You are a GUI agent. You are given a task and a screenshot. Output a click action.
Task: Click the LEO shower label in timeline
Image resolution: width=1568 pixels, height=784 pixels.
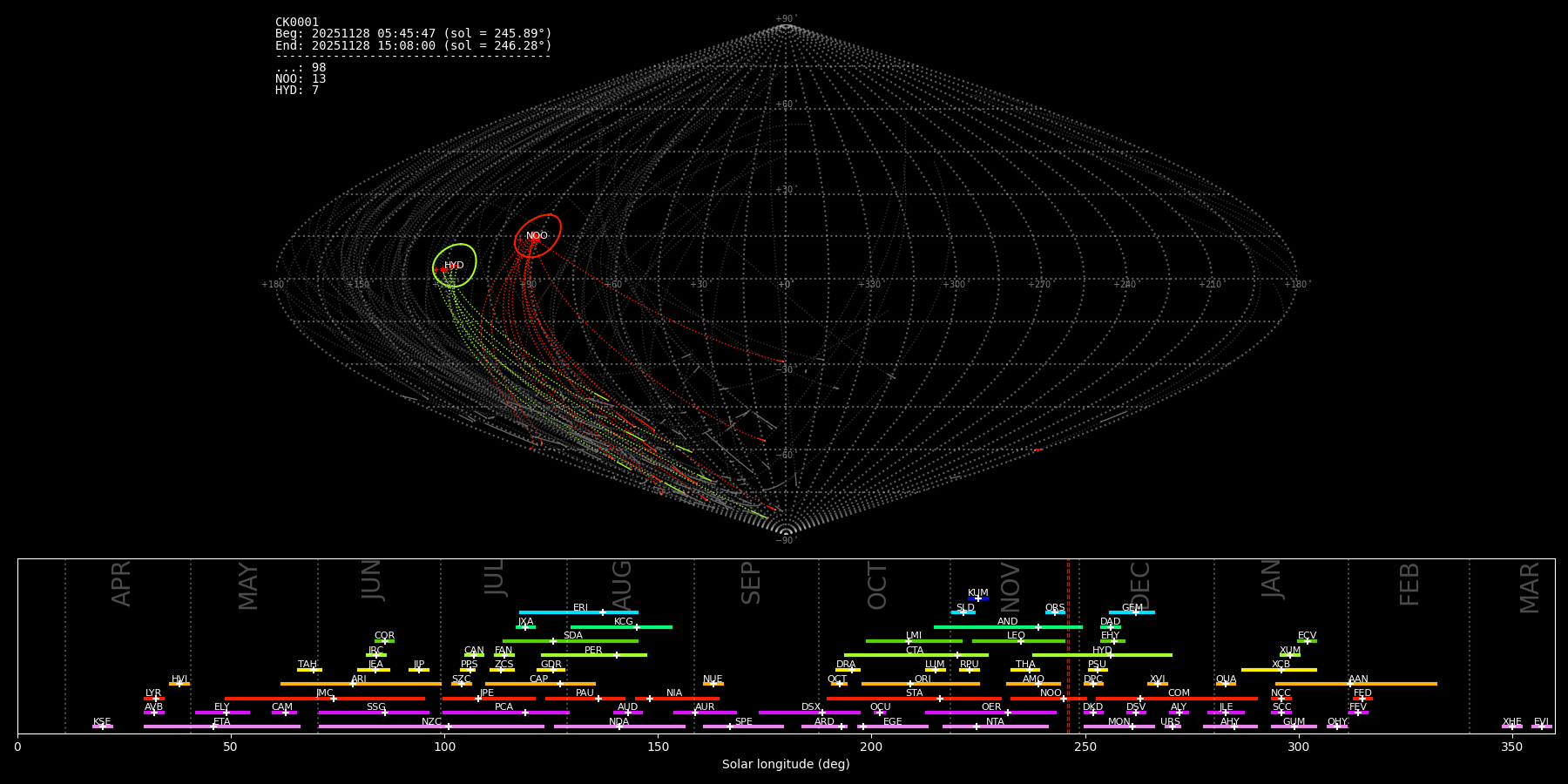(x=1017, y=636)
